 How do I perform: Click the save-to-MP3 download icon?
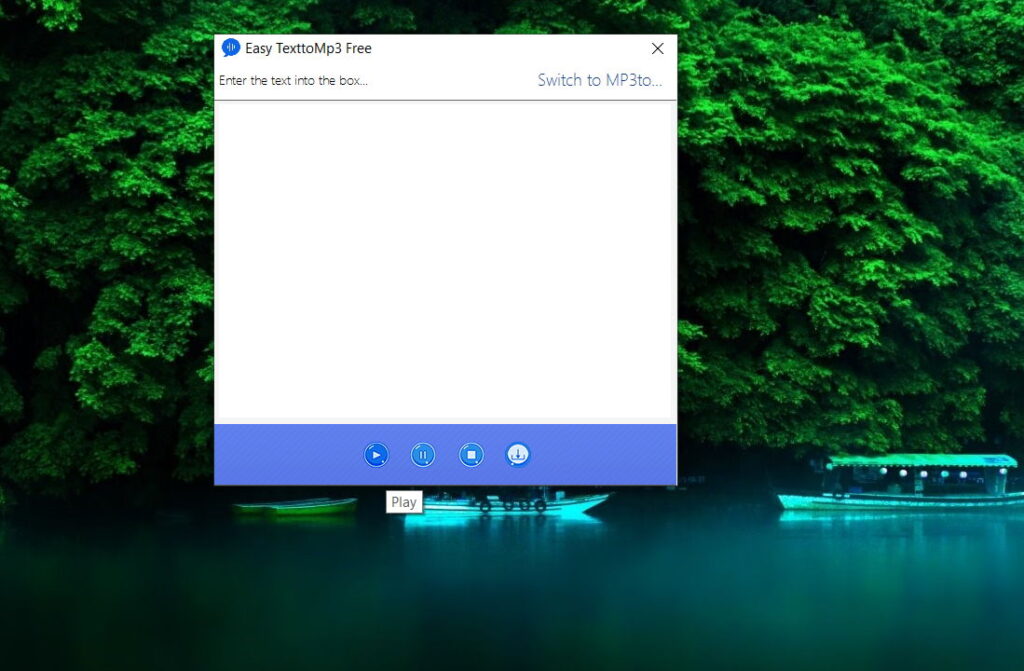[518, 455]
